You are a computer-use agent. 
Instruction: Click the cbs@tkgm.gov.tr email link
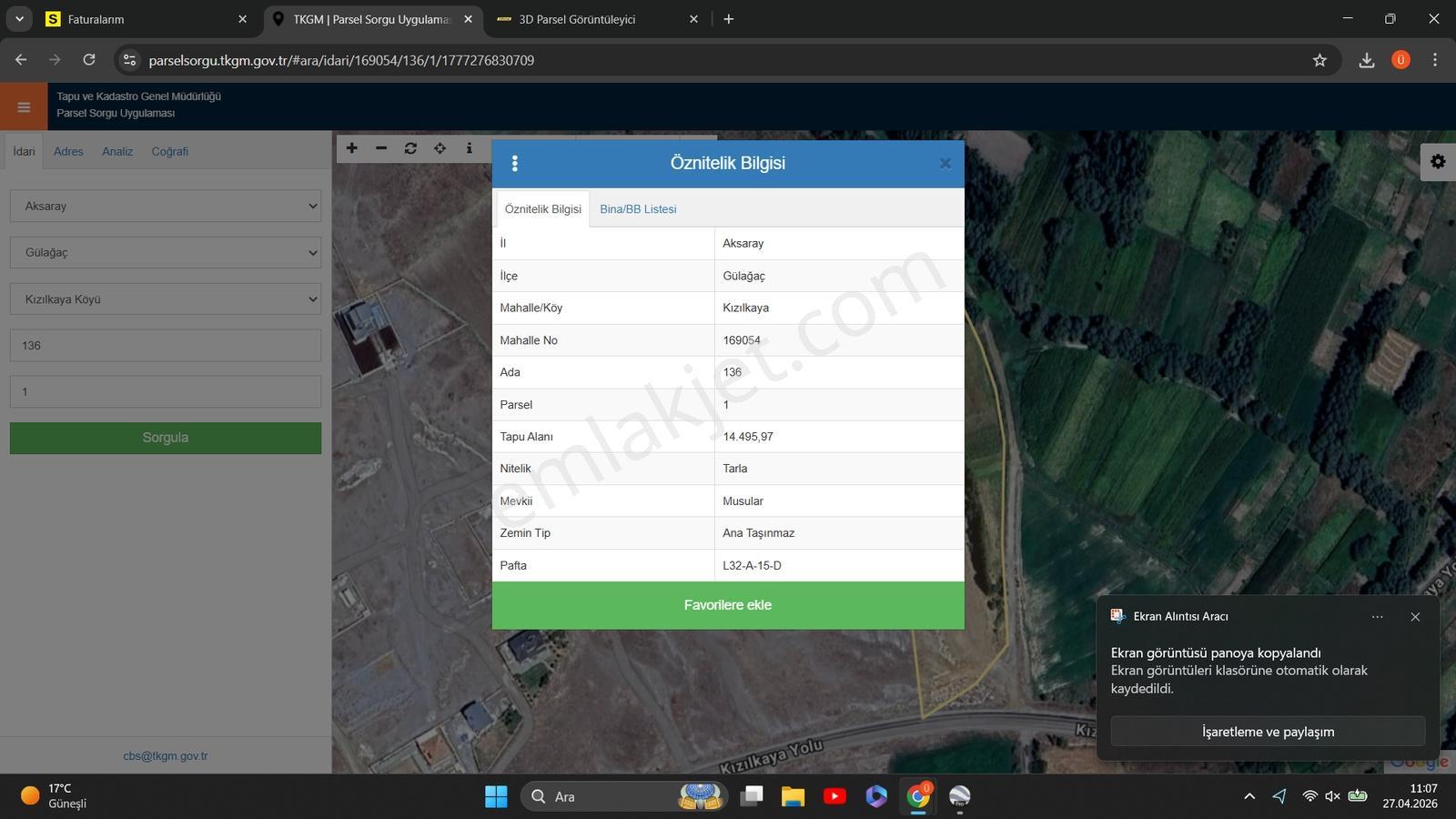[166, 756]
